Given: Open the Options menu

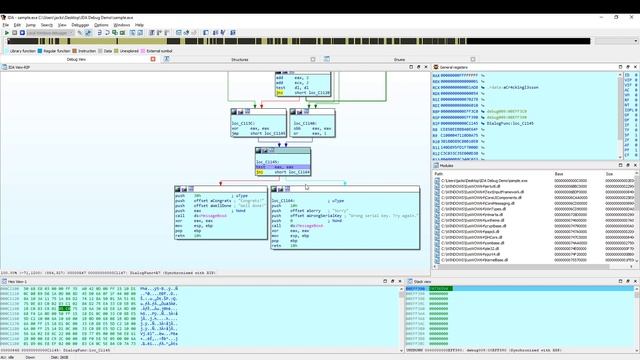Looking at the screenshot, I should pyautogui.click(x=101, y=25).
